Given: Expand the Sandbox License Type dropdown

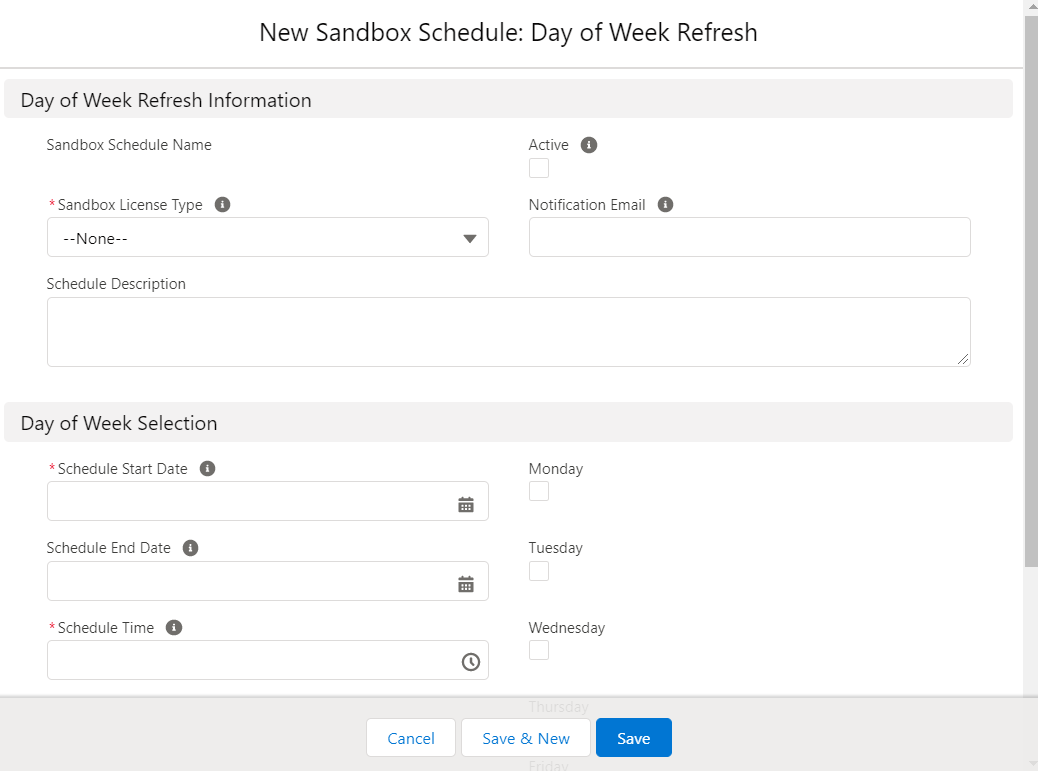Looking at the screenshot, I should tap(267, 238).
